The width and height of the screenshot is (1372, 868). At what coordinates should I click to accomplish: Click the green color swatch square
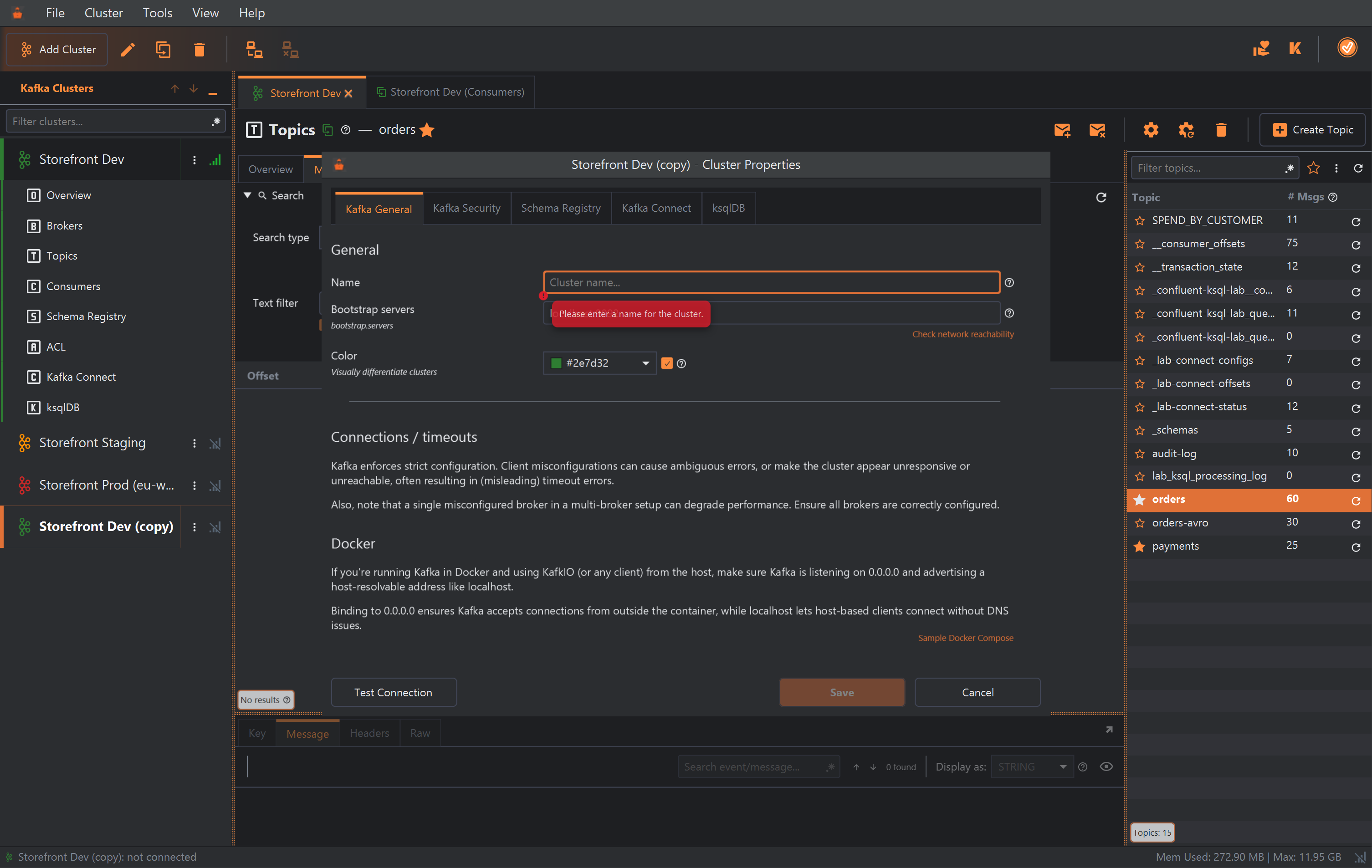[x=556, y=363]
